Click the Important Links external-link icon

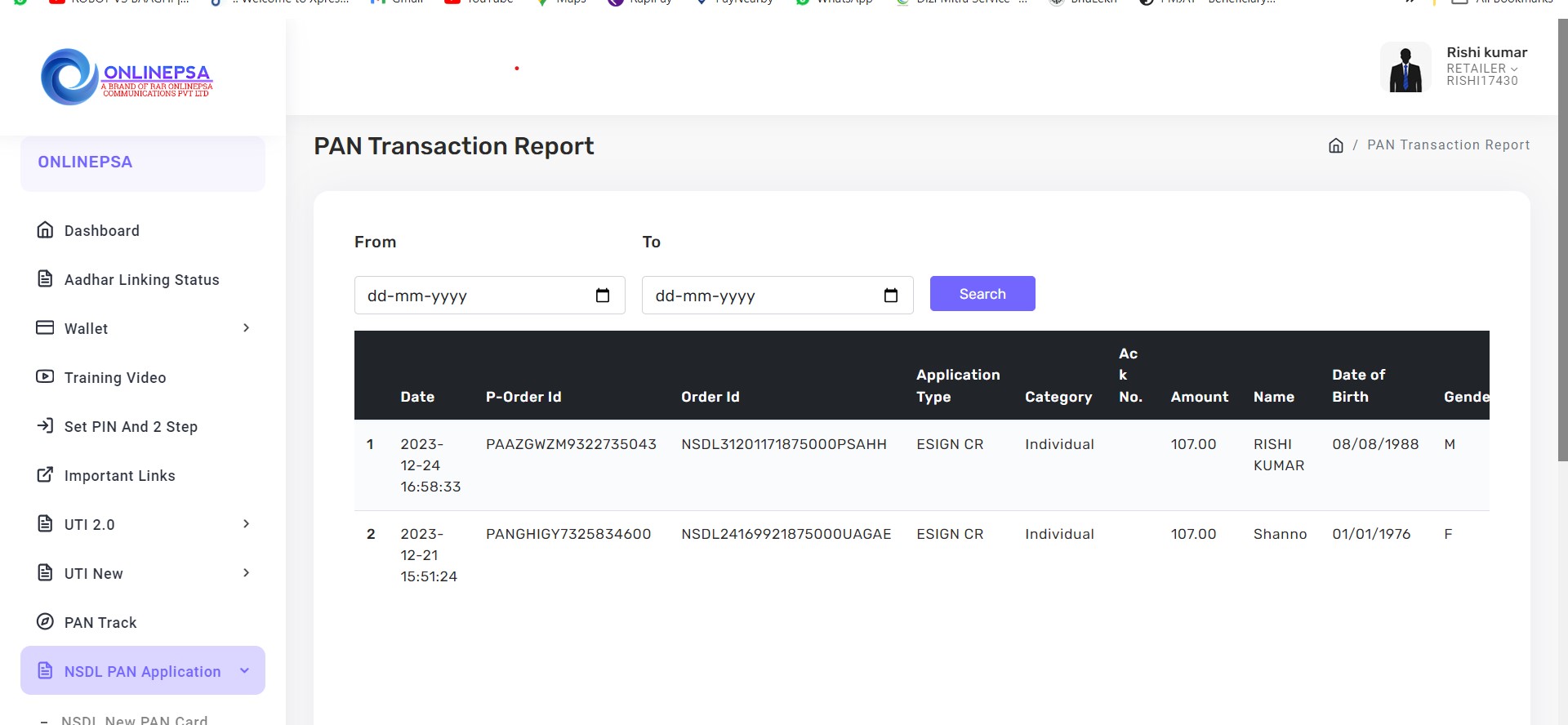click(x=45, y=475)
